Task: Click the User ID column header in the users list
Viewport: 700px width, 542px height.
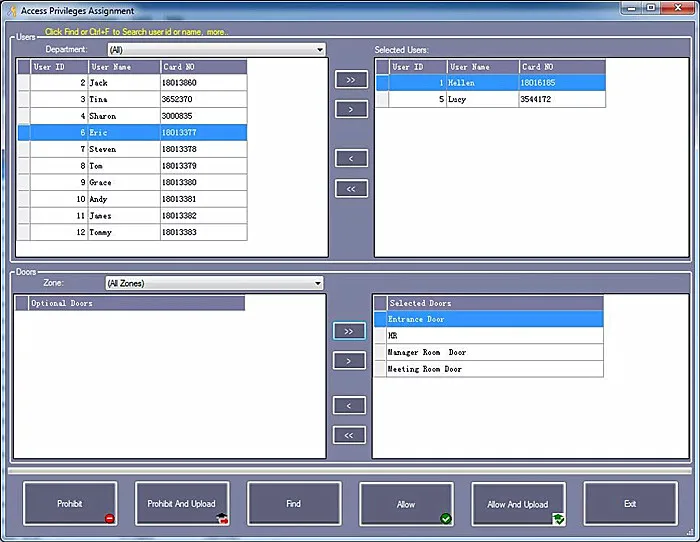Action: (59, 67)
